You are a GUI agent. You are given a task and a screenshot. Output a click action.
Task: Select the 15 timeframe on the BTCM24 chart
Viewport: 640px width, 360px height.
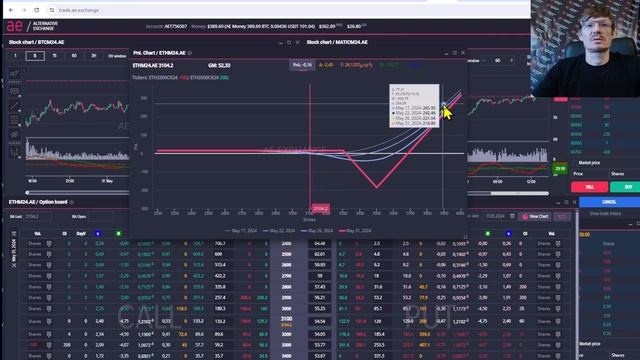click(54, 56)
